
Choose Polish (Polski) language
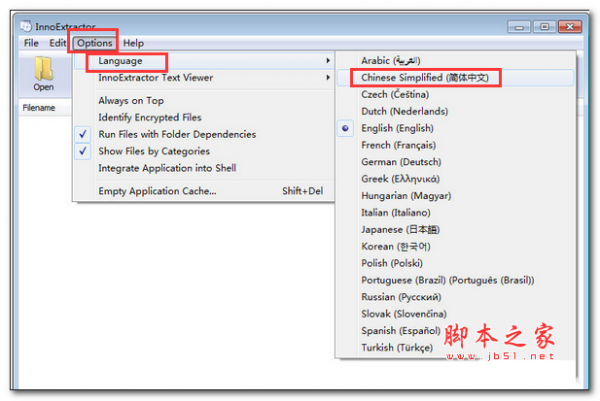[455, 263]
